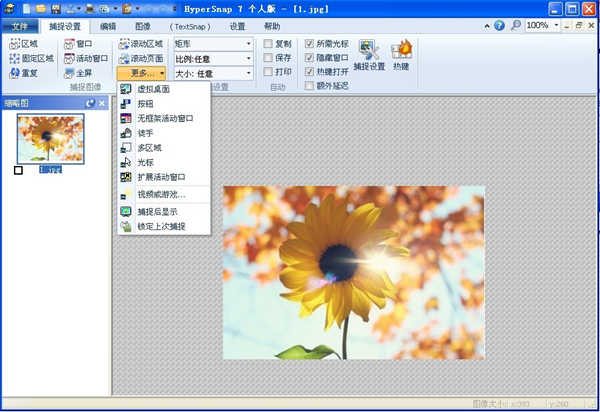Click 全屏 full screen capture

tap(83, 73)
